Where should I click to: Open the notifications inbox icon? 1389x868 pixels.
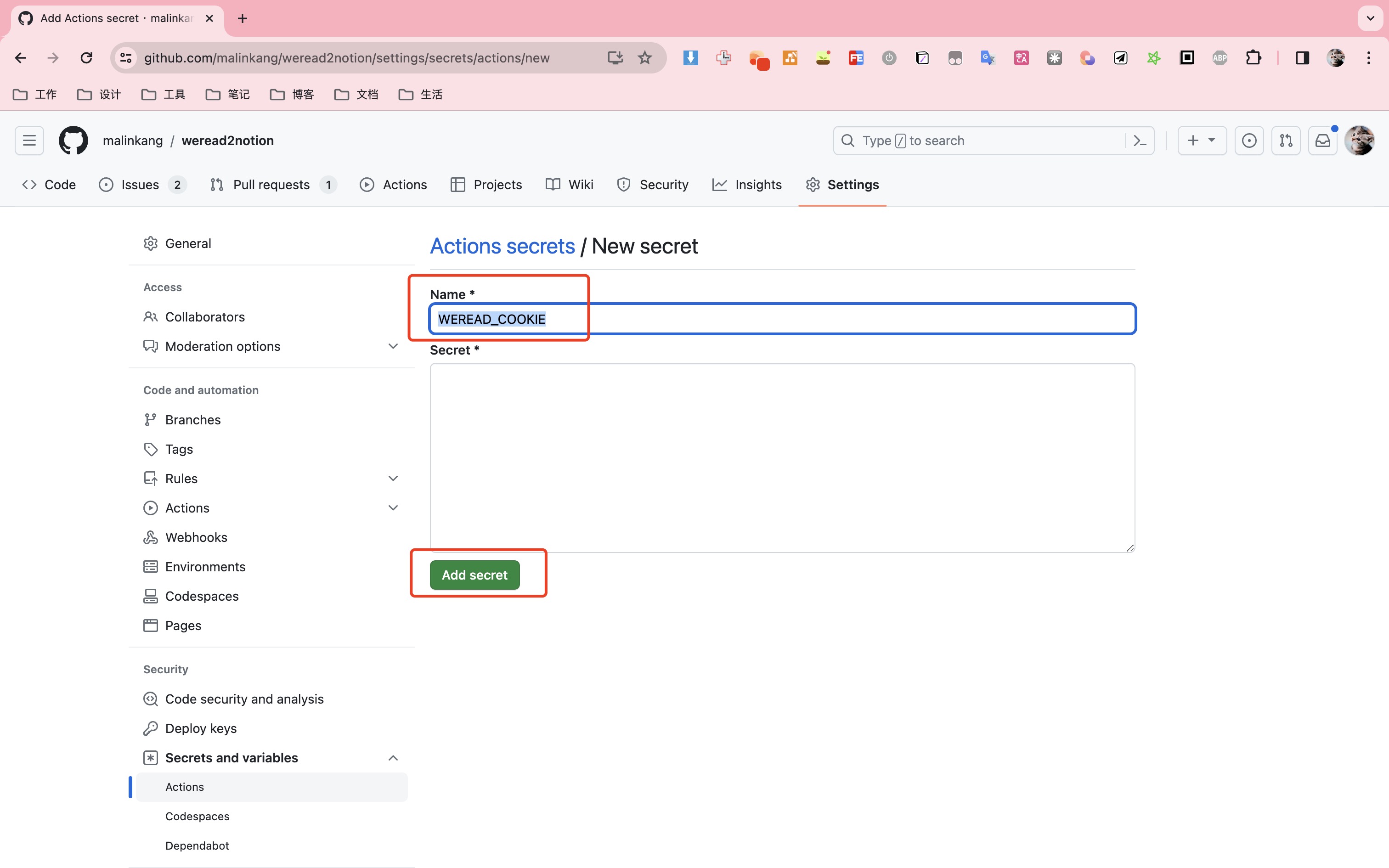click(x=1322, y=141)
